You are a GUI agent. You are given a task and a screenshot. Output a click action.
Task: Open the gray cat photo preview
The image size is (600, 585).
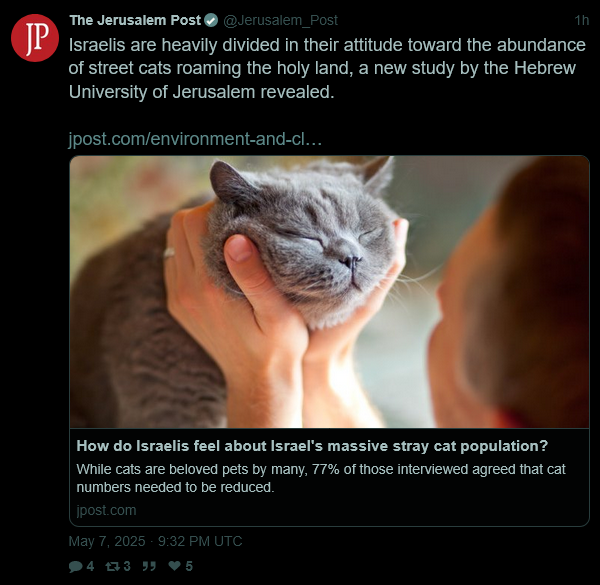[x=329, y=292]
